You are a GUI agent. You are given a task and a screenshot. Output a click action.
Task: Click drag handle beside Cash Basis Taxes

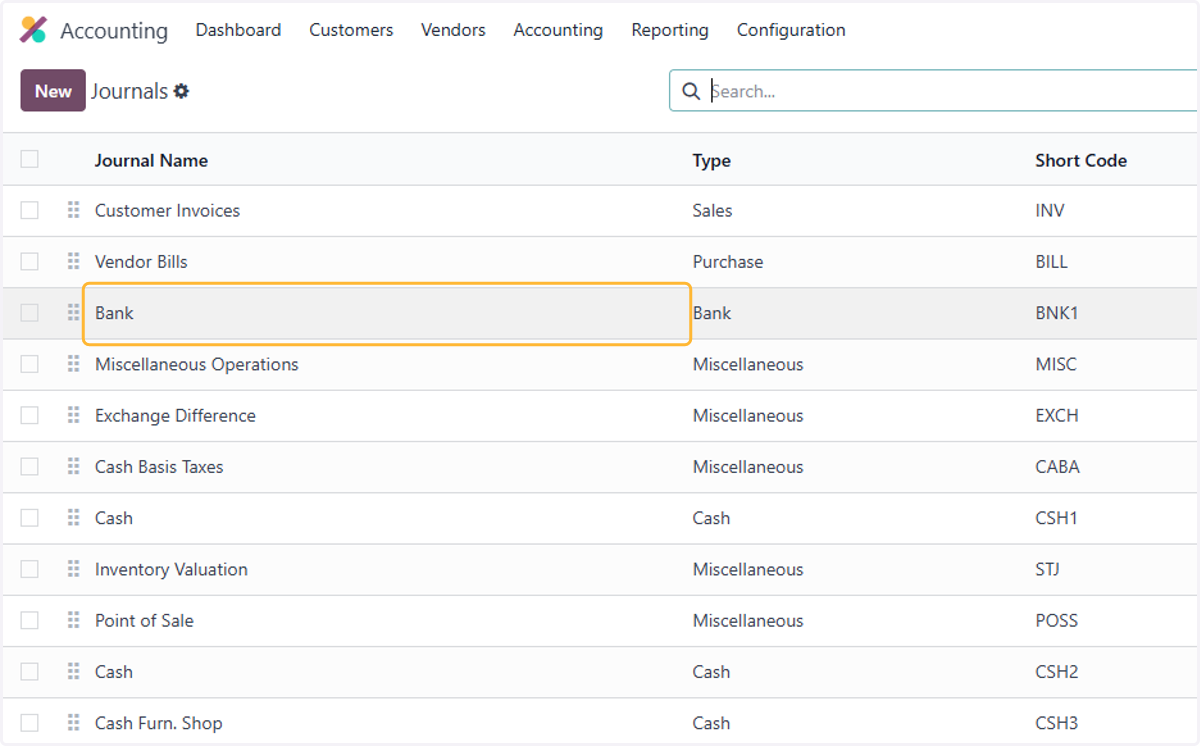[x=73, y=466]
